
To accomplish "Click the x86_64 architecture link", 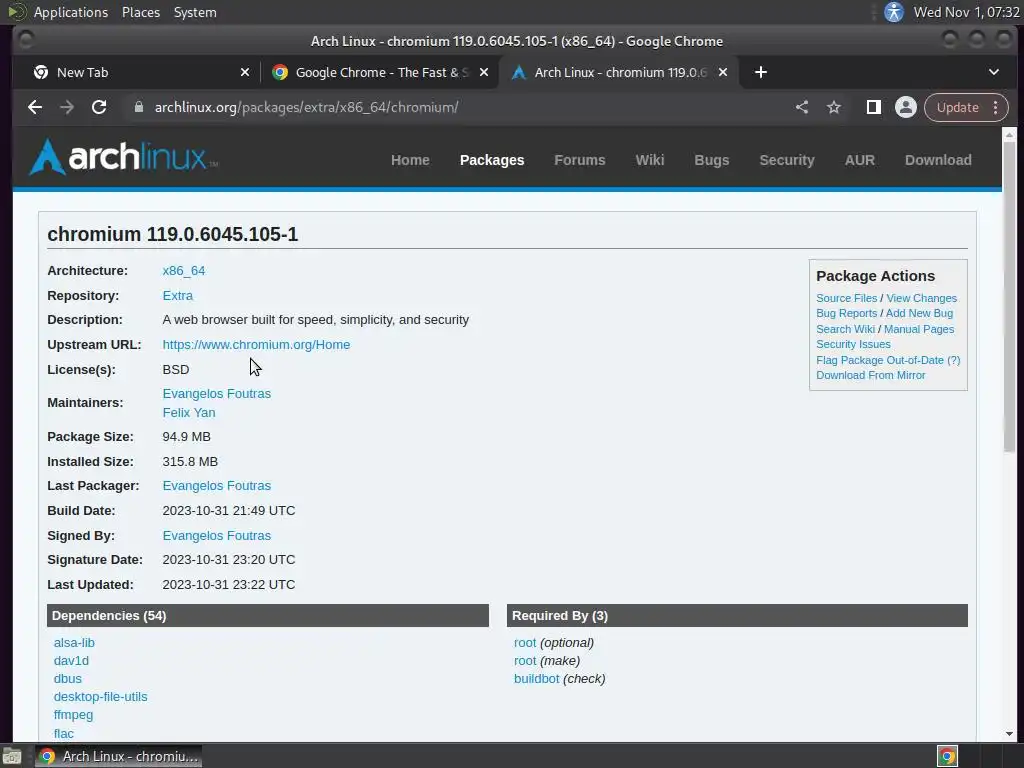I will coord(184,270).
